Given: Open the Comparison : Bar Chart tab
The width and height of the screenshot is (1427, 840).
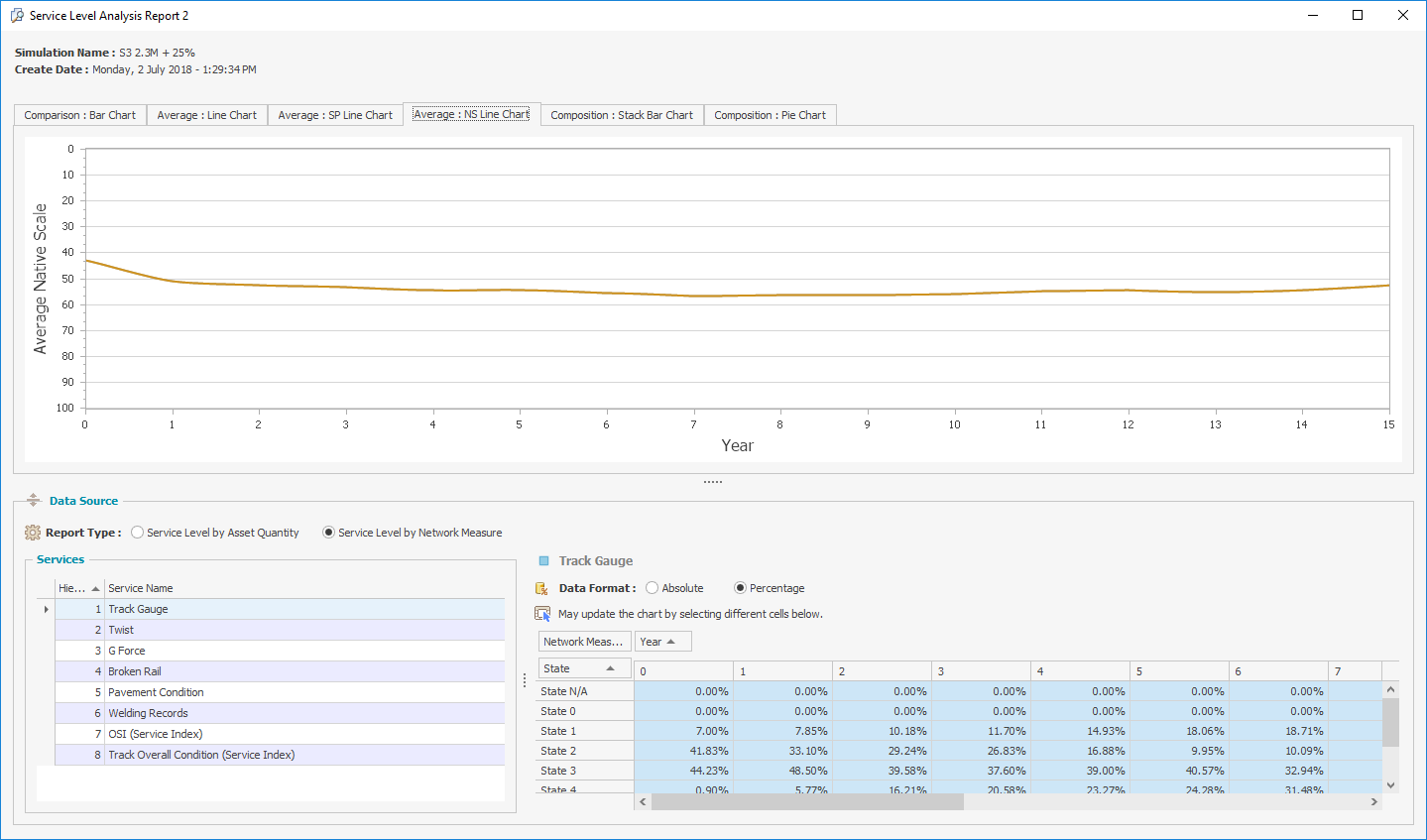Looking at the screenshot, I should [80, 115].
